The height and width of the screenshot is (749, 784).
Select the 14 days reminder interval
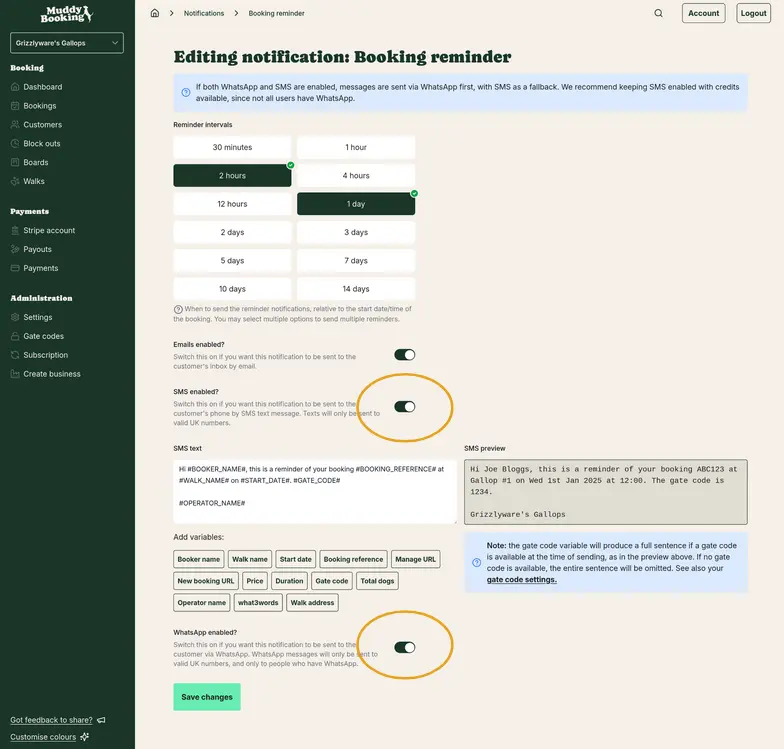pyautogui.click(x=356, y=289)
